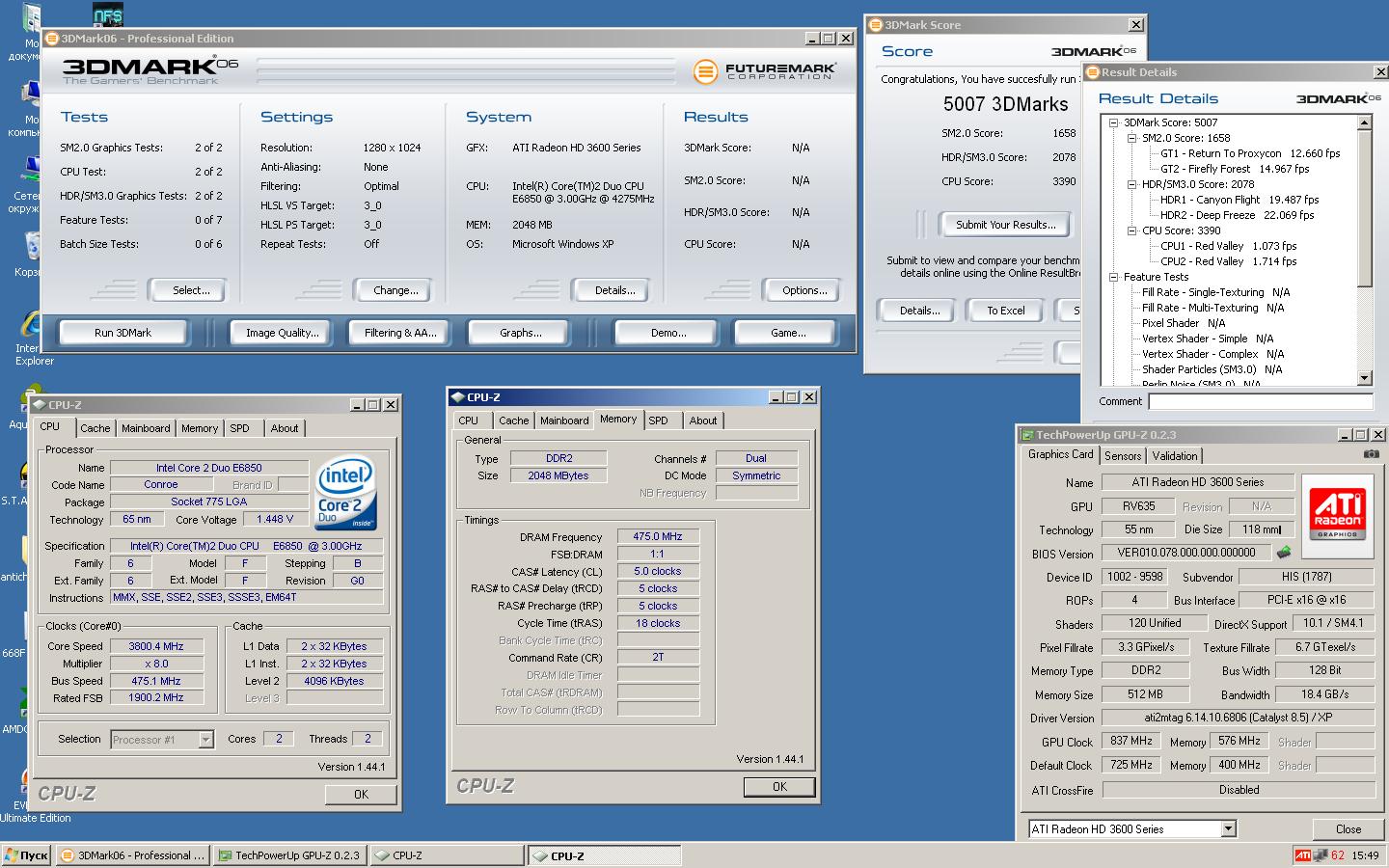Open Filtering & AA... settings

400,333
